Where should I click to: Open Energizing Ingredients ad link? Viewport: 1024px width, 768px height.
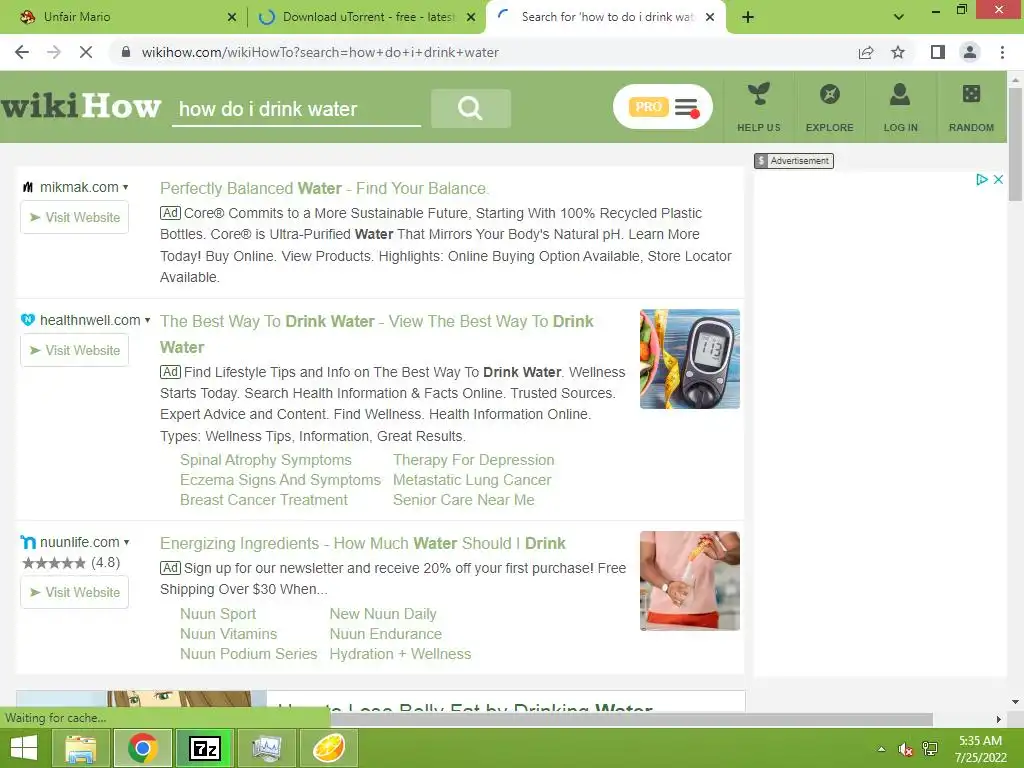(x=362, y=543)
